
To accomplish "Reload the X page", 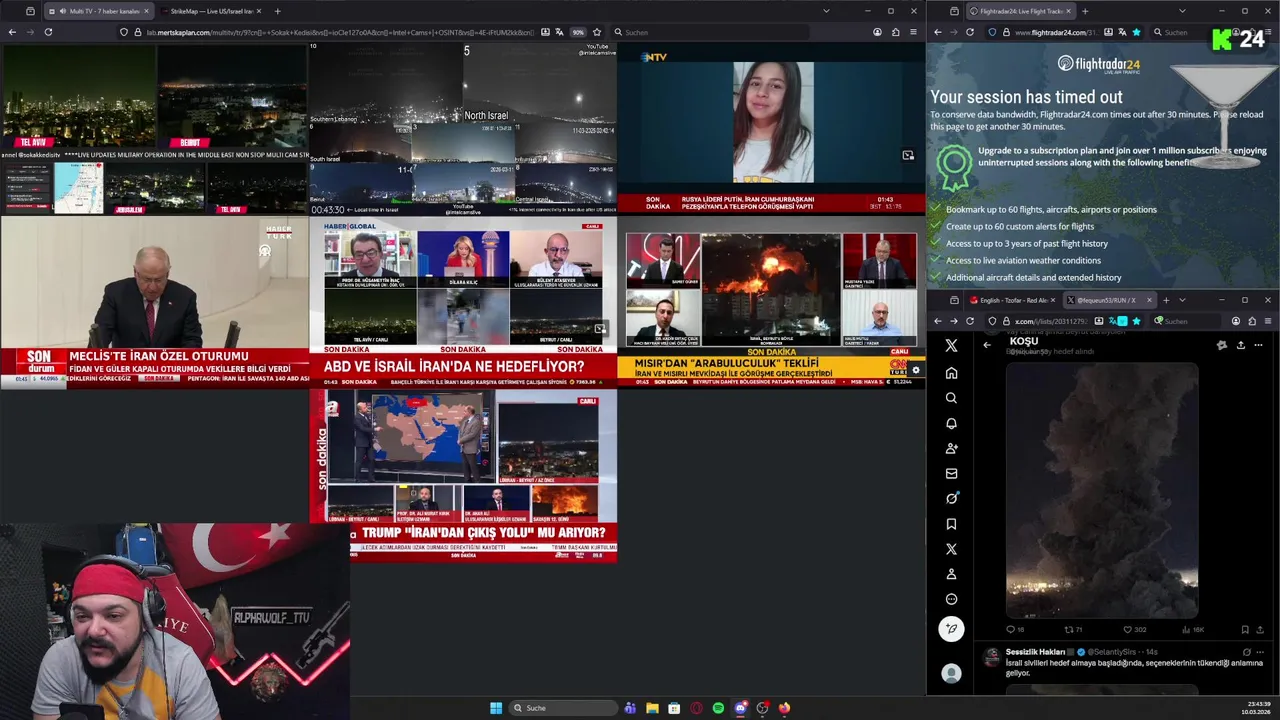I will tap(970, 321).
